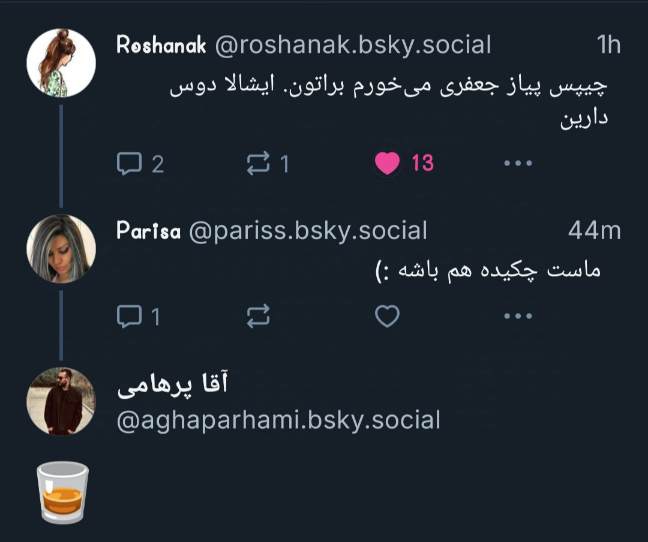Open Roshanak's profile picture
The width and height of the screenshot is (648, 542).
click(x=61, y=62)
